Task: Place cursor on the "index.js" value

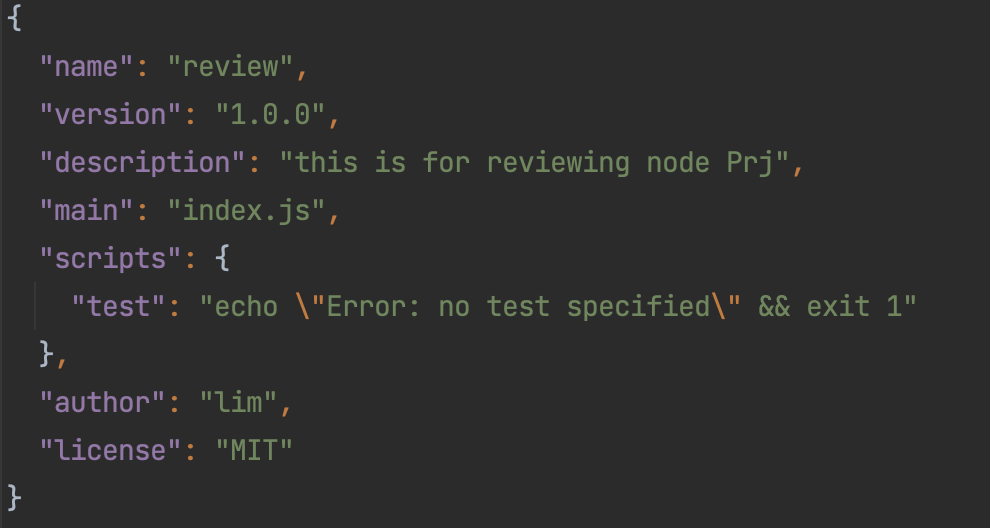Action: 246,211
